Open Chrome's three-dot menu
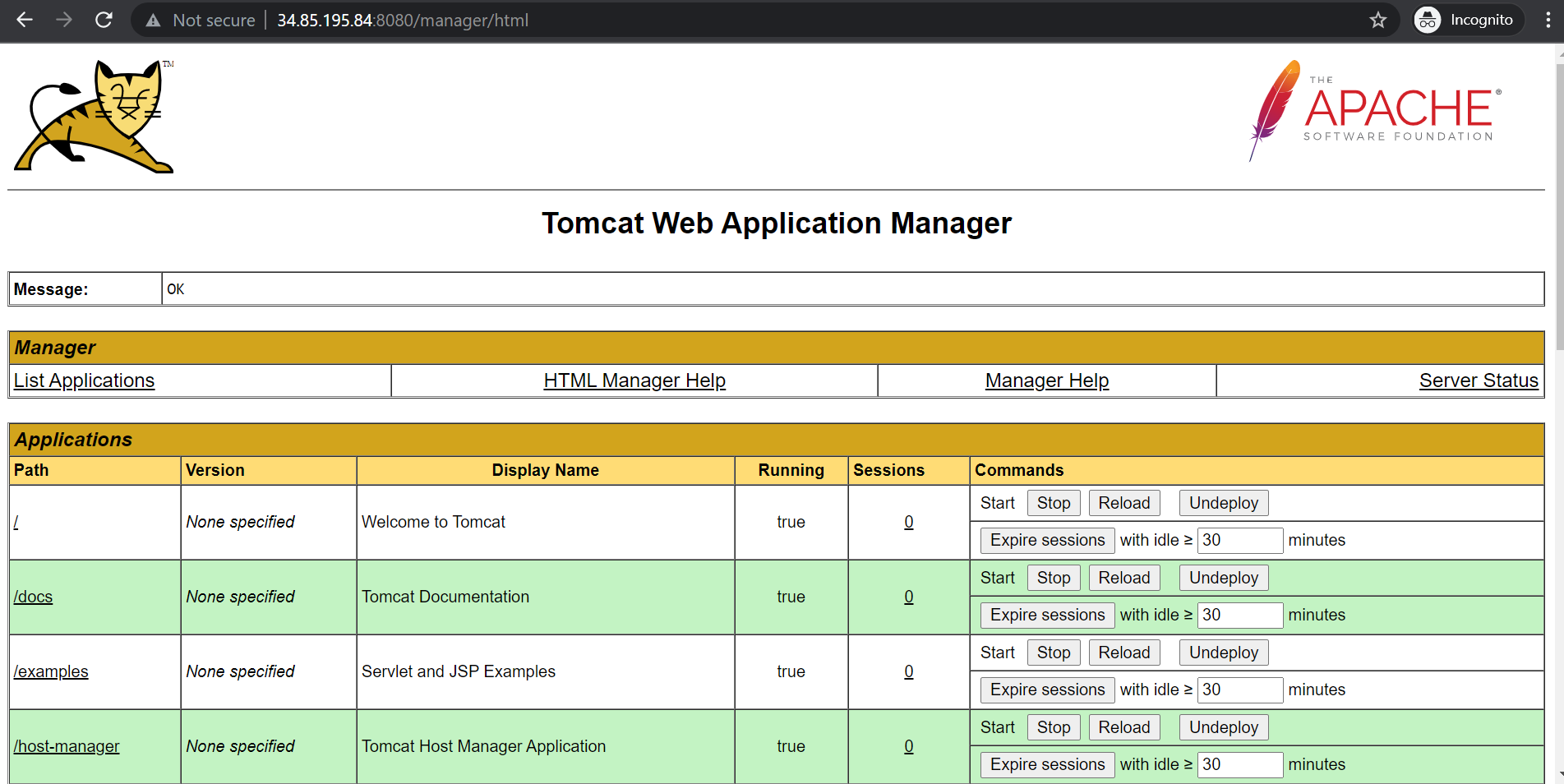 (x=1548, y=20)
